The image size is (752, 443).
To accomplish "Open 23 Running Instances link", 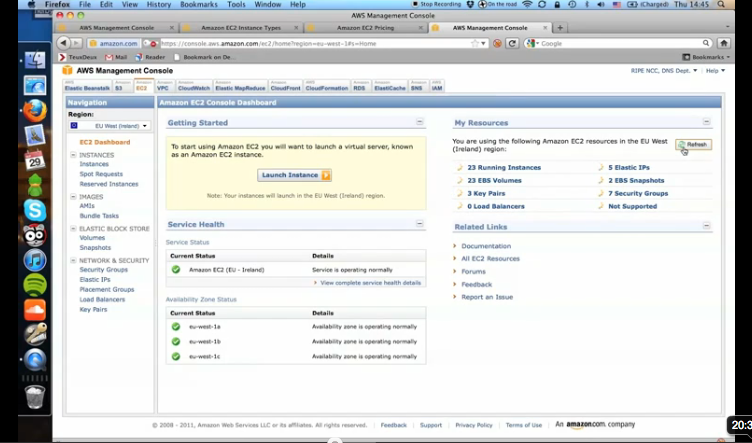I will click(504, 167).
